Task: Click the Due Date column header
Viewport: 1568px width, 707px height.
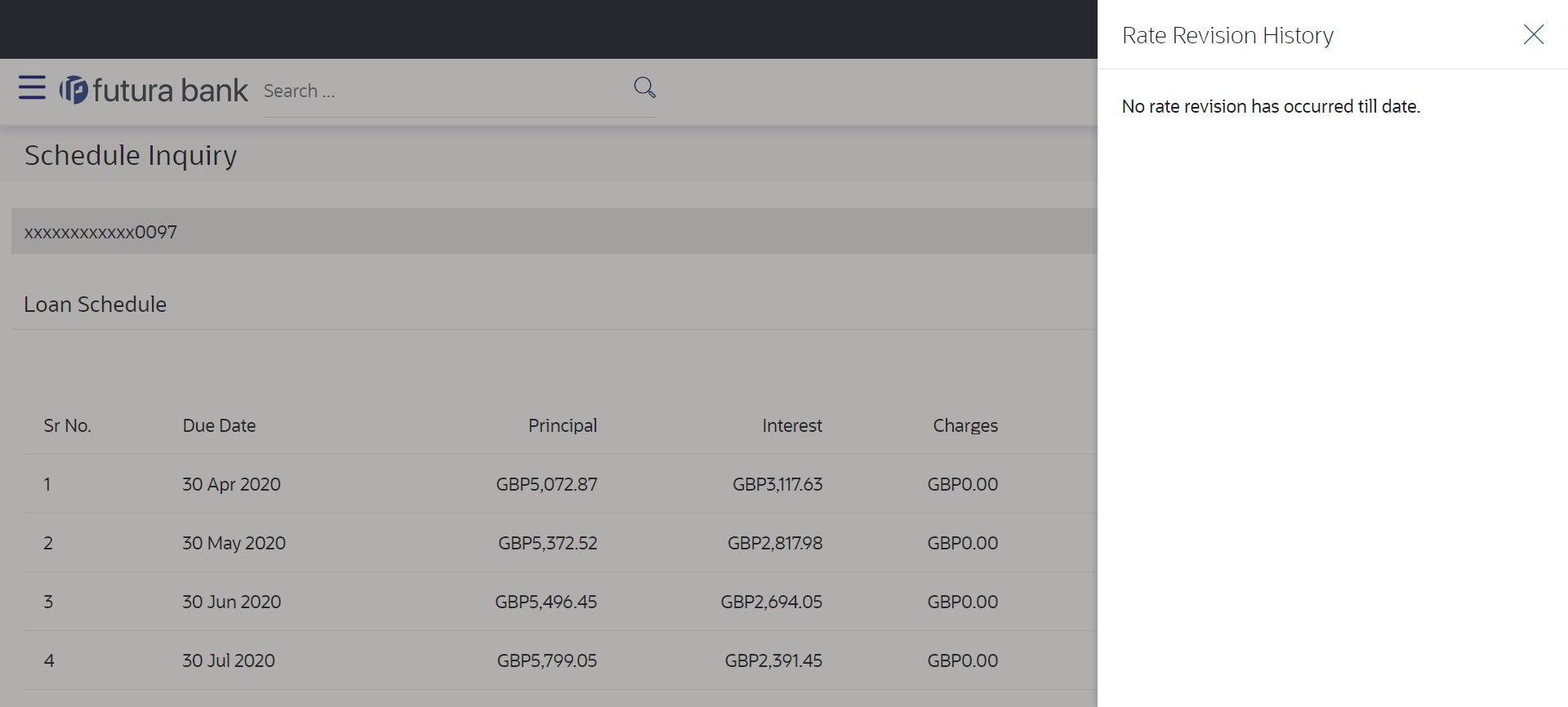Action: click(x=219, y=425)
